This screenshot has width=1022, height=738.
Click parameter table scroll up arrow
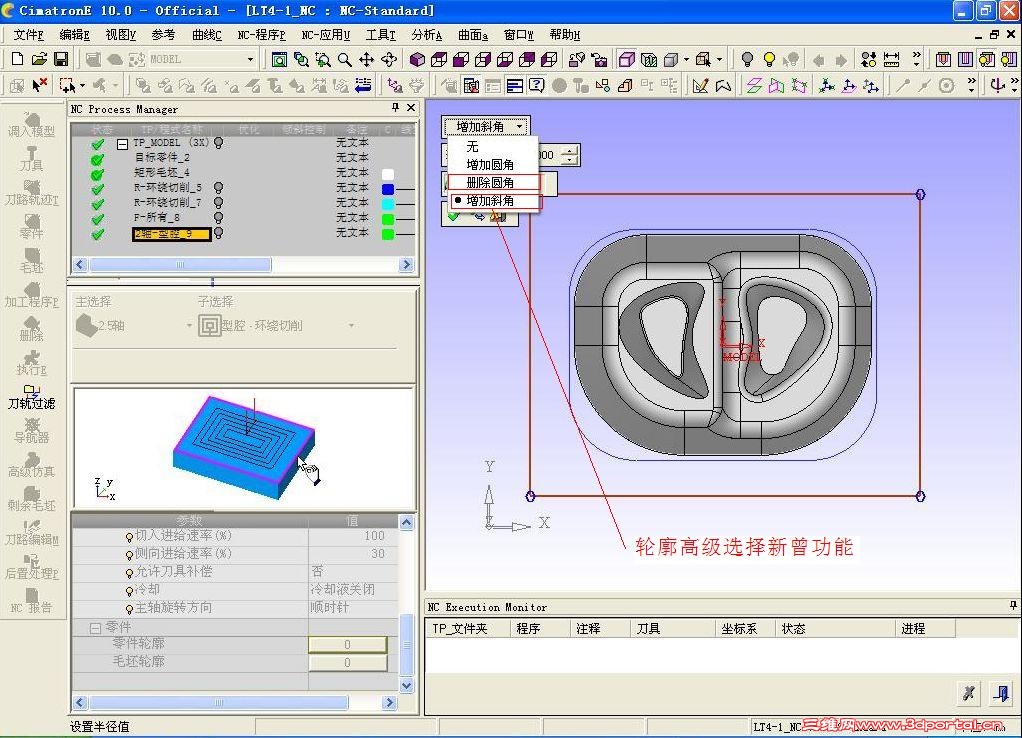coord(406,522)
